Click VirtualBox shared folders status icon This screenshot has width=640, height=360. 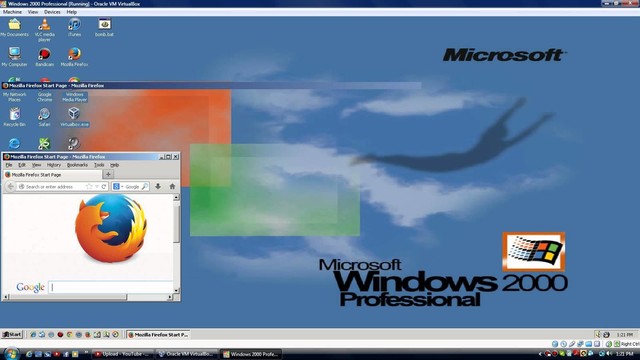589,344
